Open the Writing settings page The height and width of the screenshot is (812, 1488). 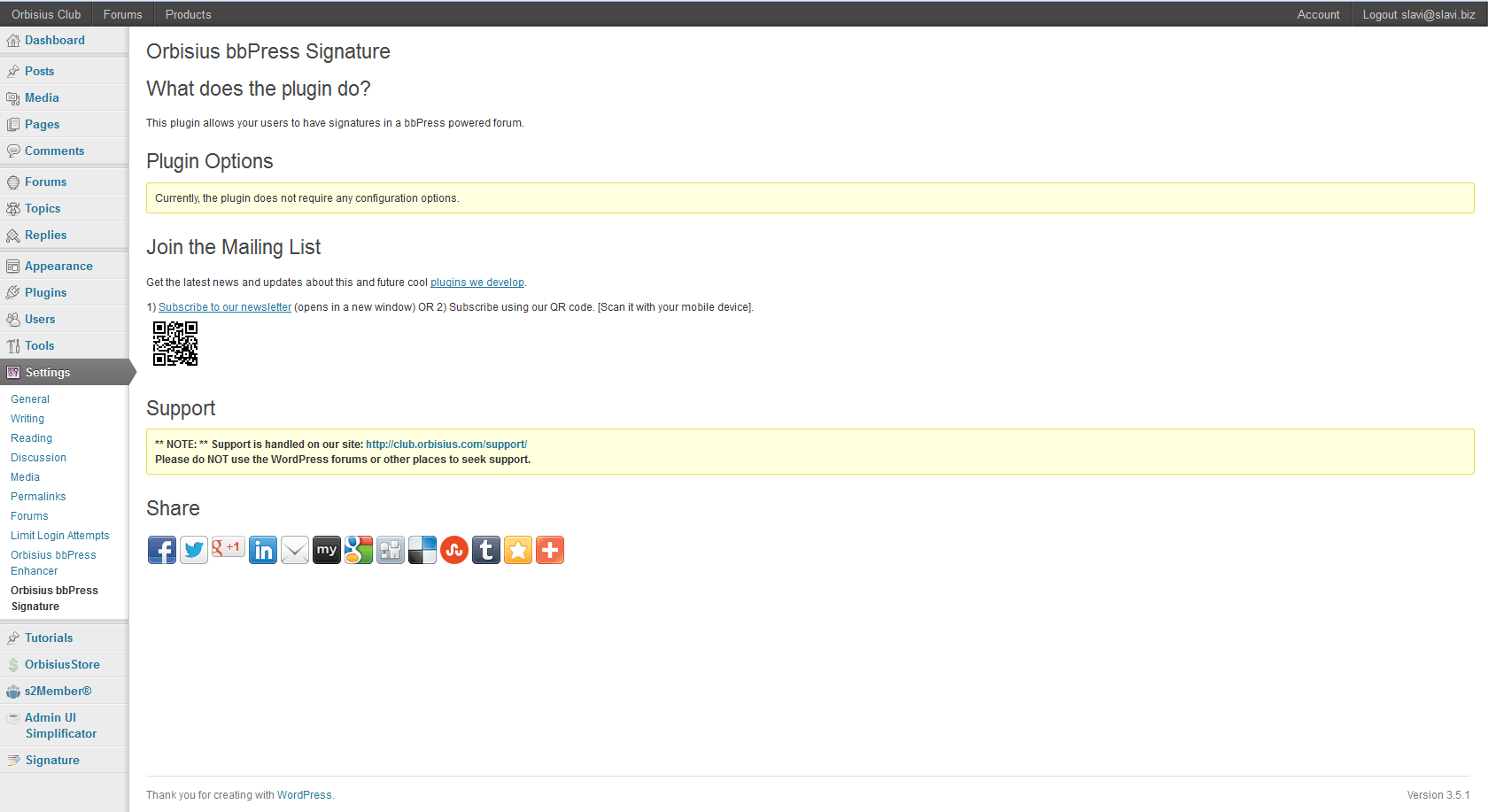coord(27,419)
